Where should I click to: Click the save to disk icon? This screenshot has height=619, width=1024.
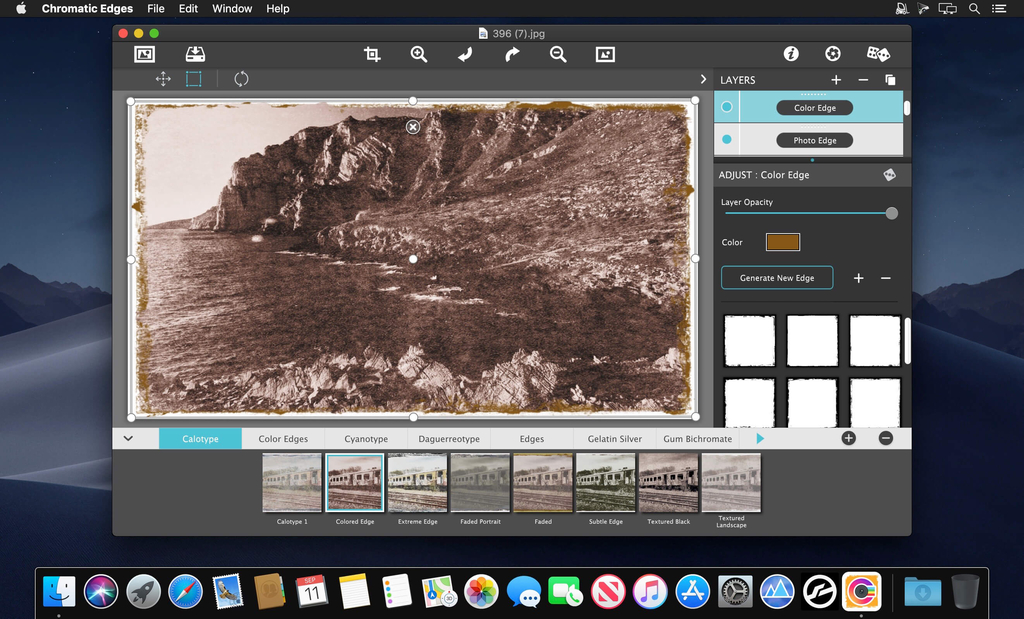[x=195, y=55]
